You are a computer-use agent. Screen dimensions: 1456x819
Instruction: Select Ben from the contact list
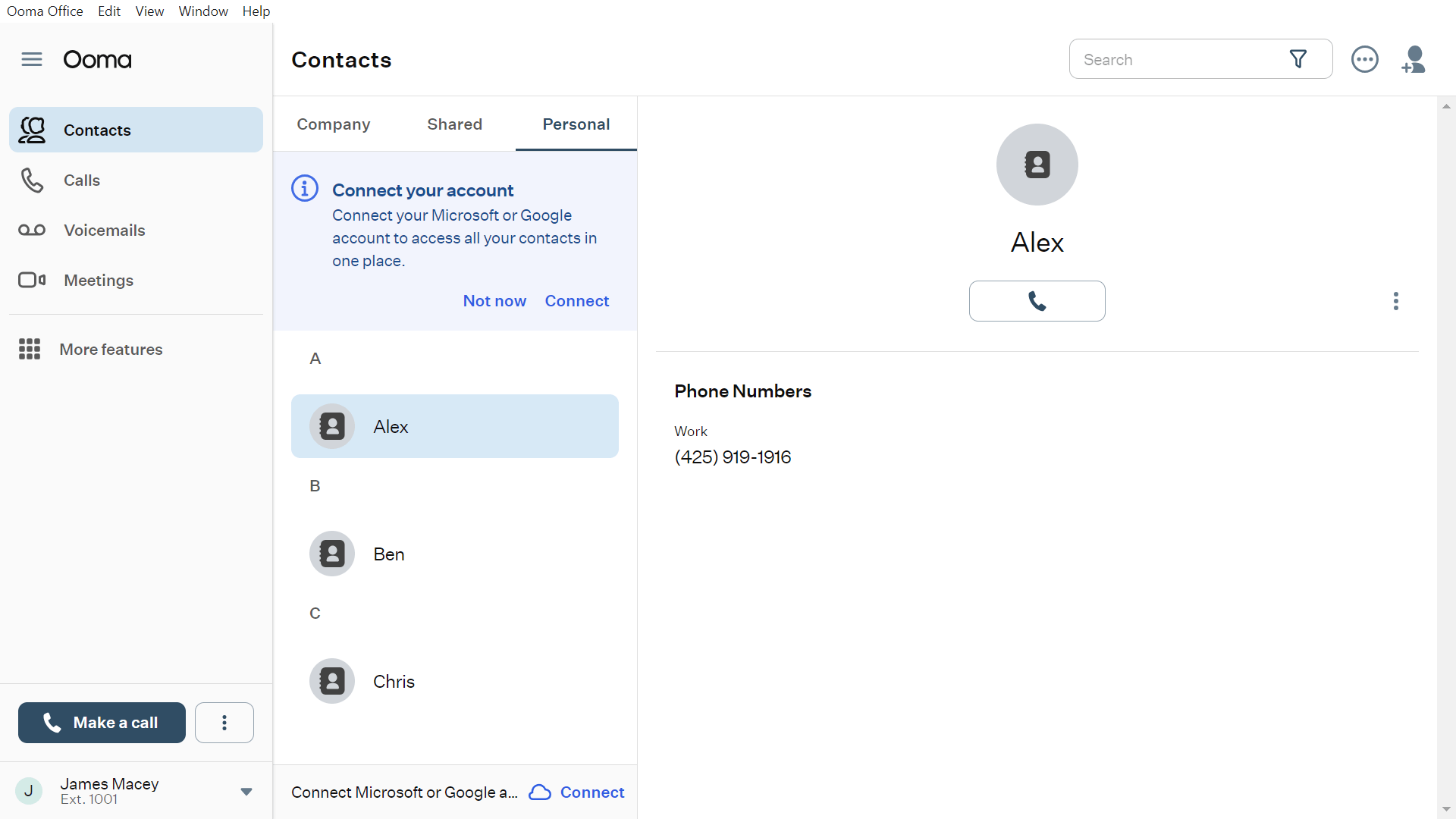coord(388,554)
